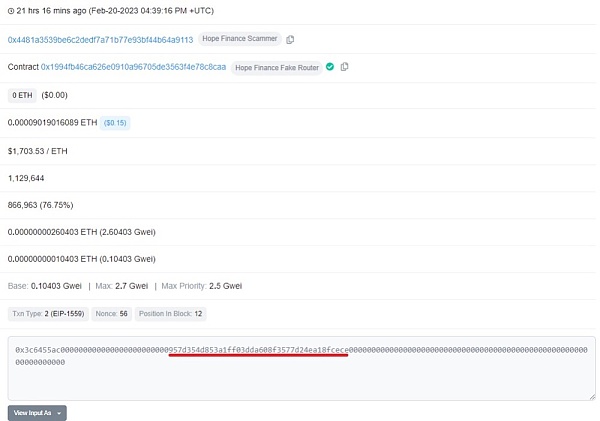Click inside the input data text box
The width and height of the screenshot is (600, 421).
coord(300,382)
